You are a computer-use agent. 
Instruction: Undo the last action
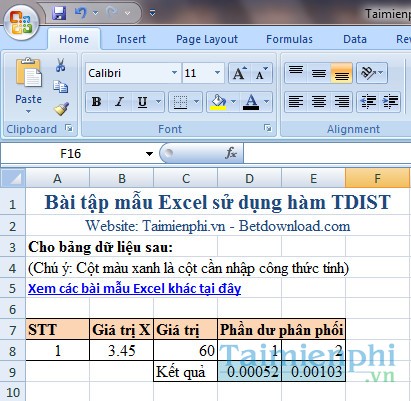(81, 13)
